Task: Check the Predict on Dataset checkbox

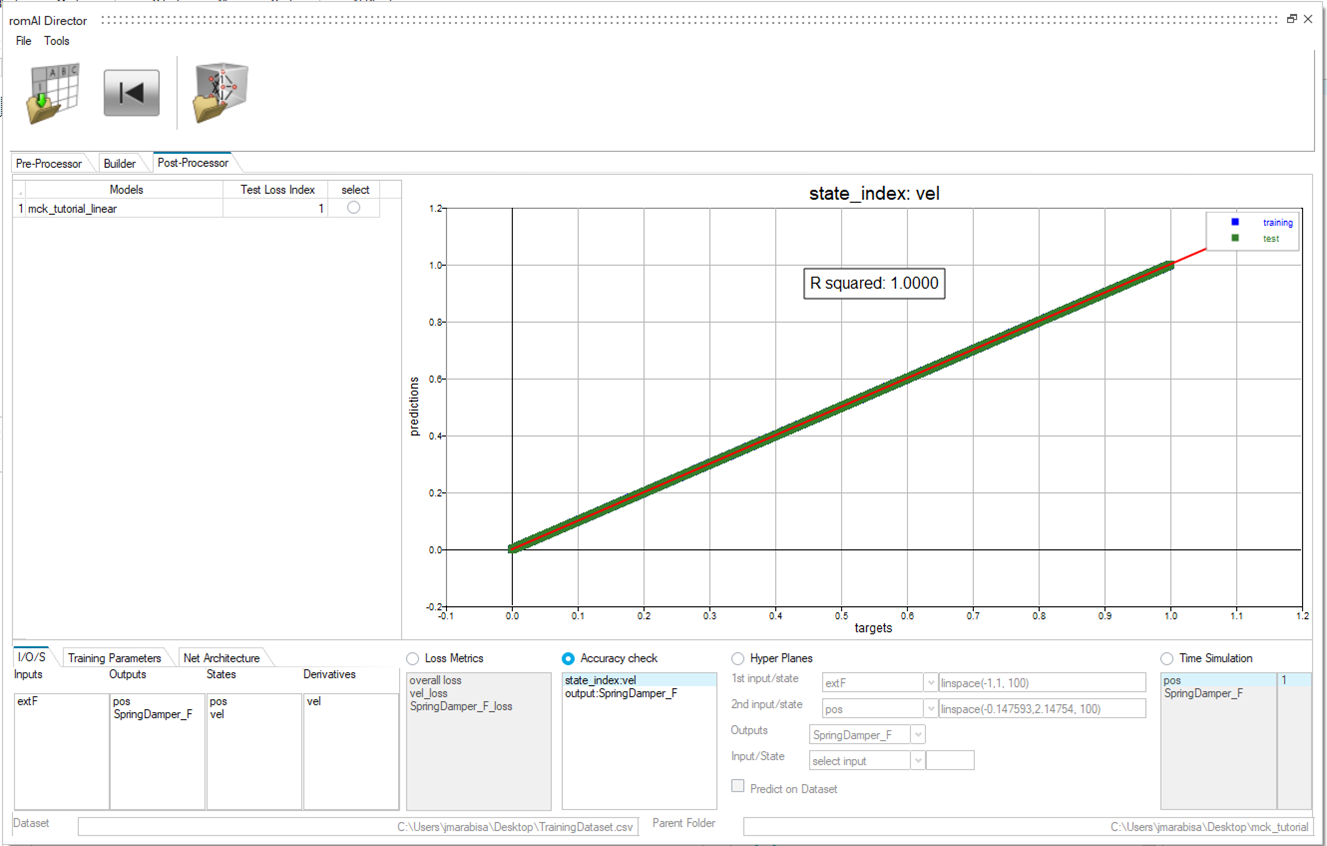Action: [738, 787]
